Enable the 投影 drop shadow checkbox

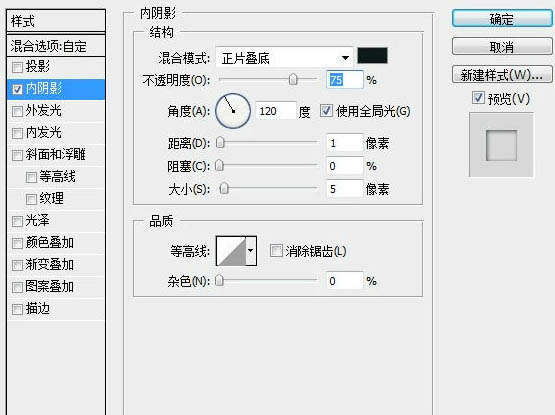(17, 67)
